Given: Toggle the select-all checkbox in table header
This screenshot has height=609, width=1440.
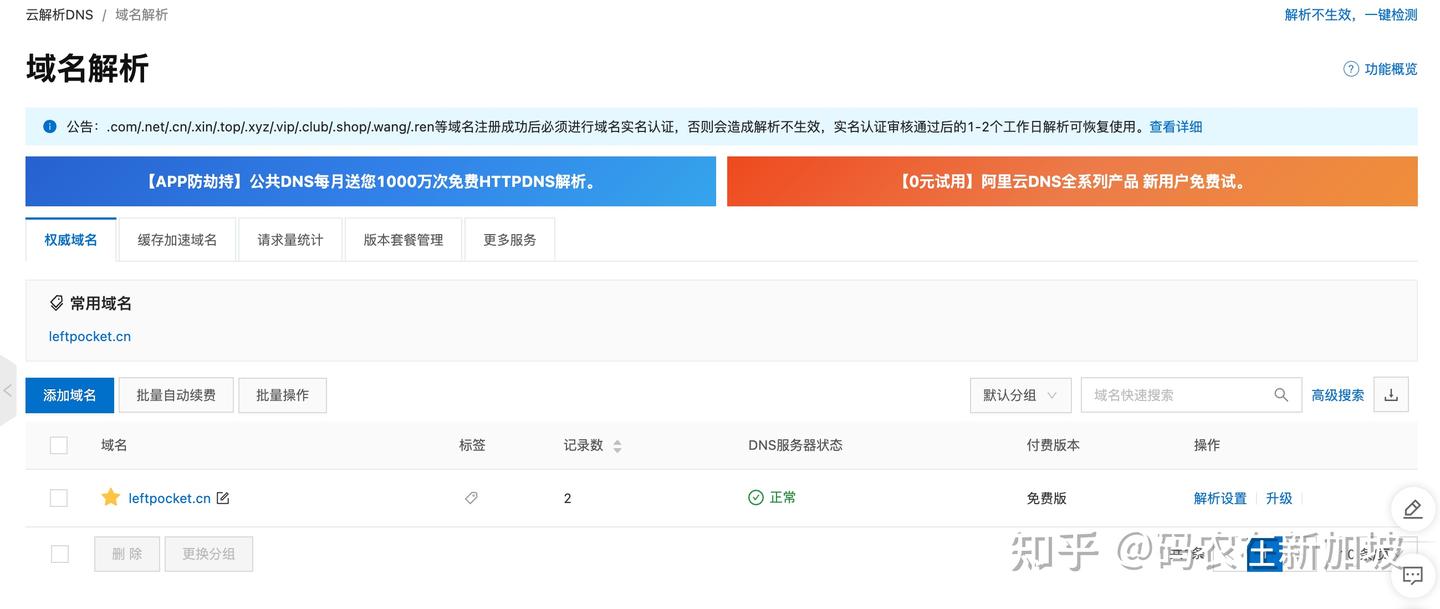Looking at the screenshot, I should pos(59,445).
